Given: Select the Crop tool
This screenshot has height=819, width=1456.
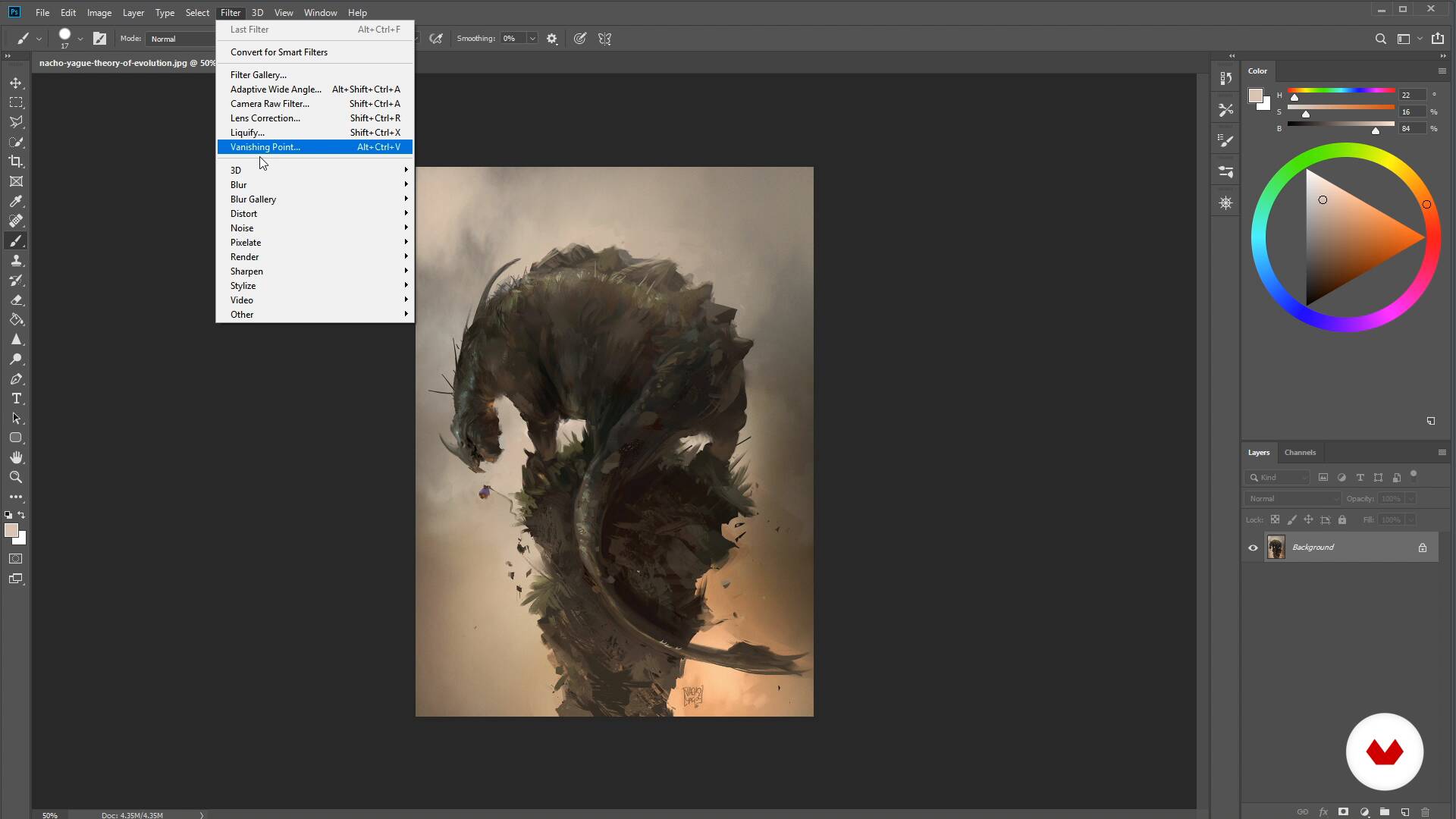Looking at the screenshot, I should (x=16, y=162).
